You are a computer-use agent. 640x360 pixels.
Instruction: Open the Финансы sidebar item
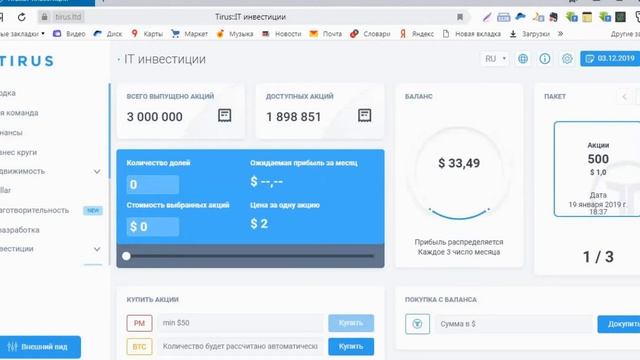[11, 133]
